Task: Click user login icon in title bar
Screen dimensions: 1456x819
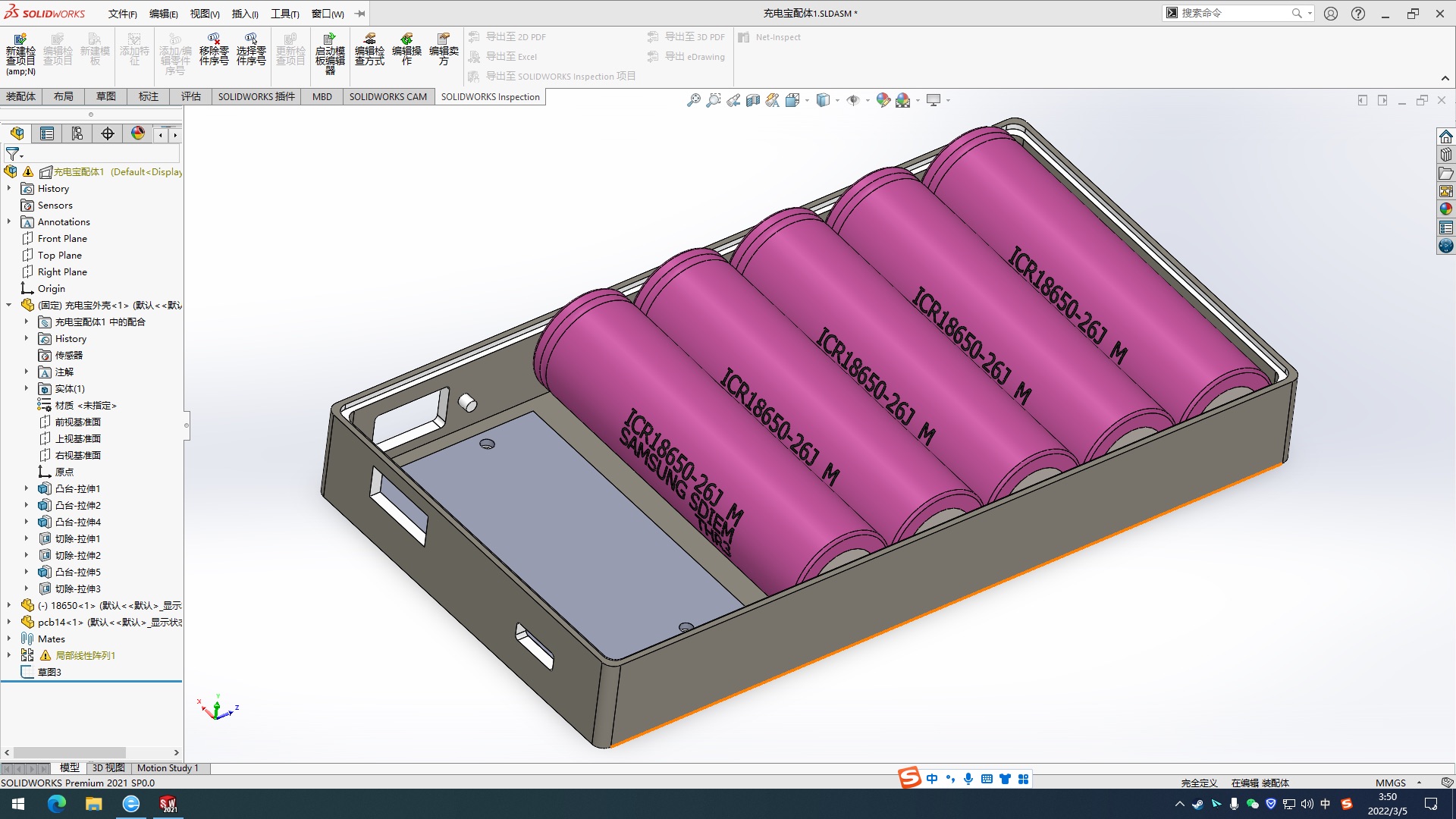Action: (1331, 14)
